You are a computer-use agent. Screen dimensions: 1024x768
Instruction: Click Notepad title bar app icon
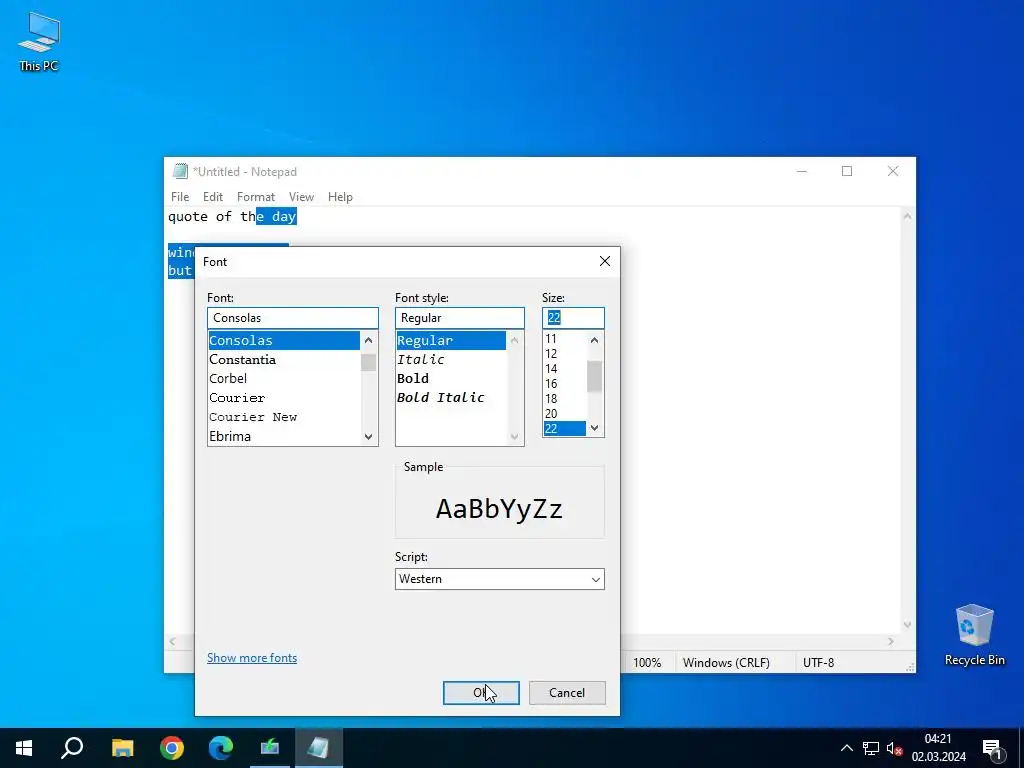(x=180, y=171)
